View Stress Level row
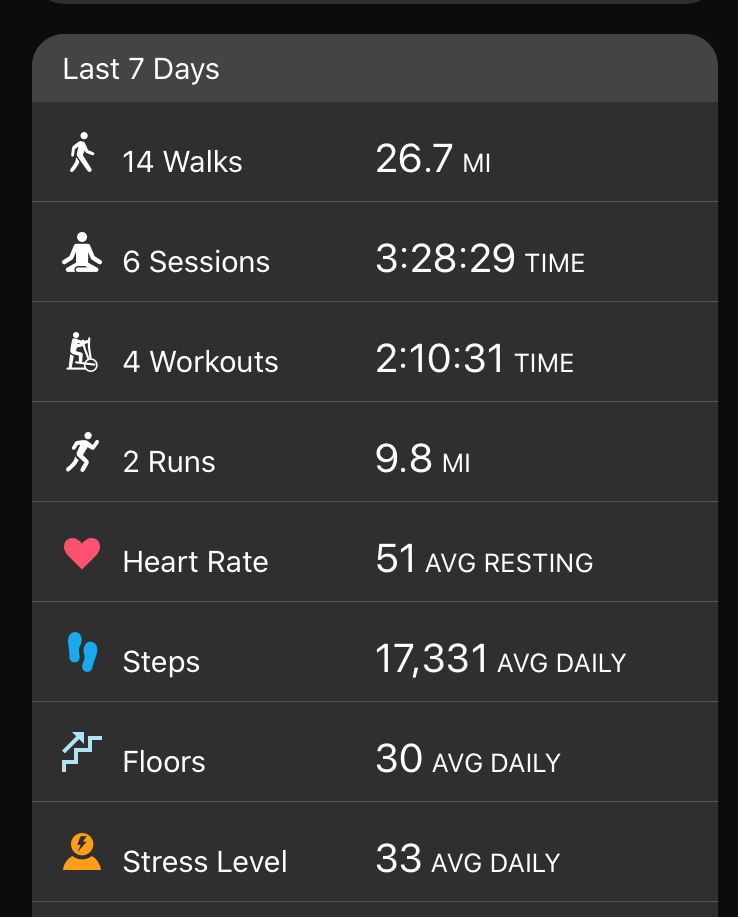 [375, 852]
